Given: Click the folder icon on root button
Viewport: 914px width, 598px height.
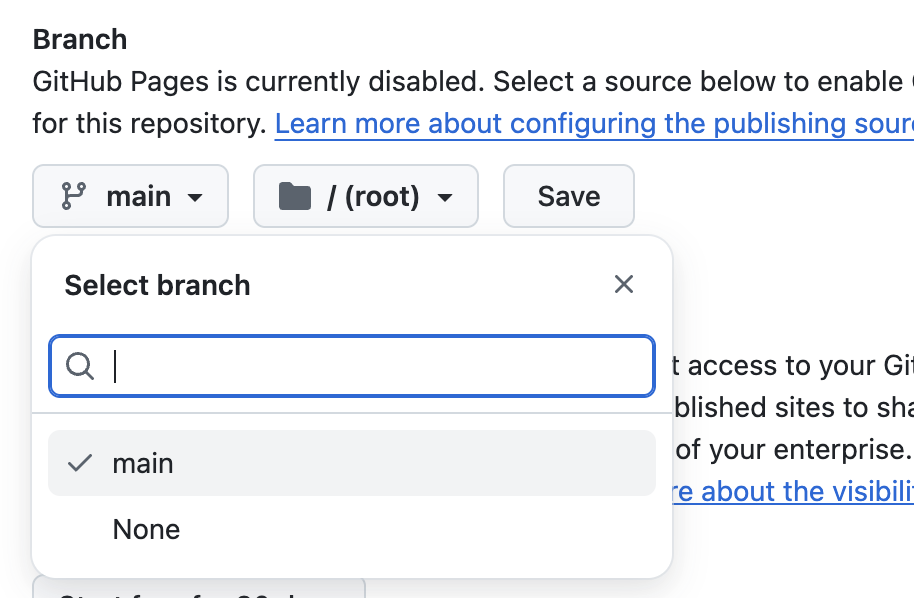Looking at the screenshot, I should pyautogui.click(x=294, y=196).
